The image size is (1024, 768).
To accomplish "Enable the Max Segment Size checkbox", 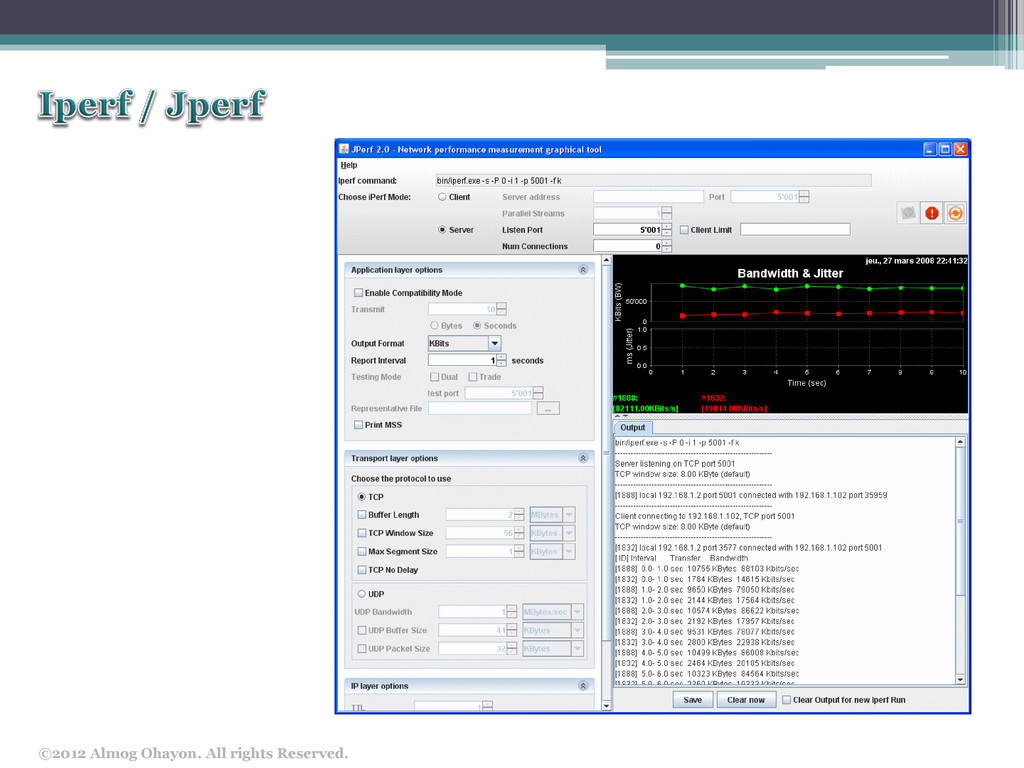I will coord(362,551).
